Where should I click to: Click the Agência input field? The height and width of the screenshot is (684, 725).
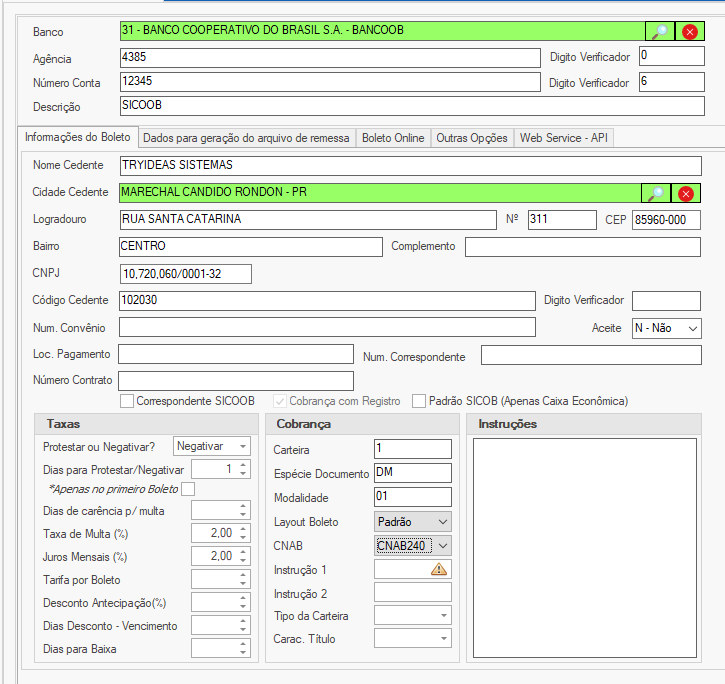tap(330, 58)
